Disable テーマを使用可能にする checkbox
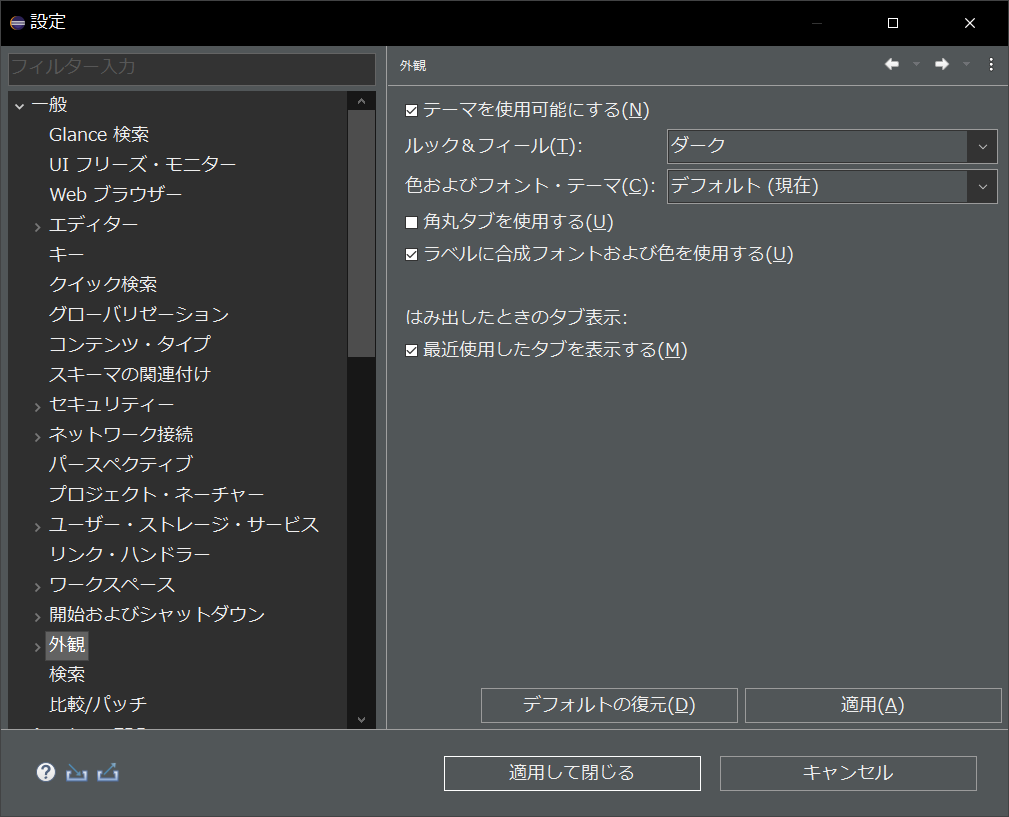The height and width of the screenshot is (817, 1009). point(411,110)
